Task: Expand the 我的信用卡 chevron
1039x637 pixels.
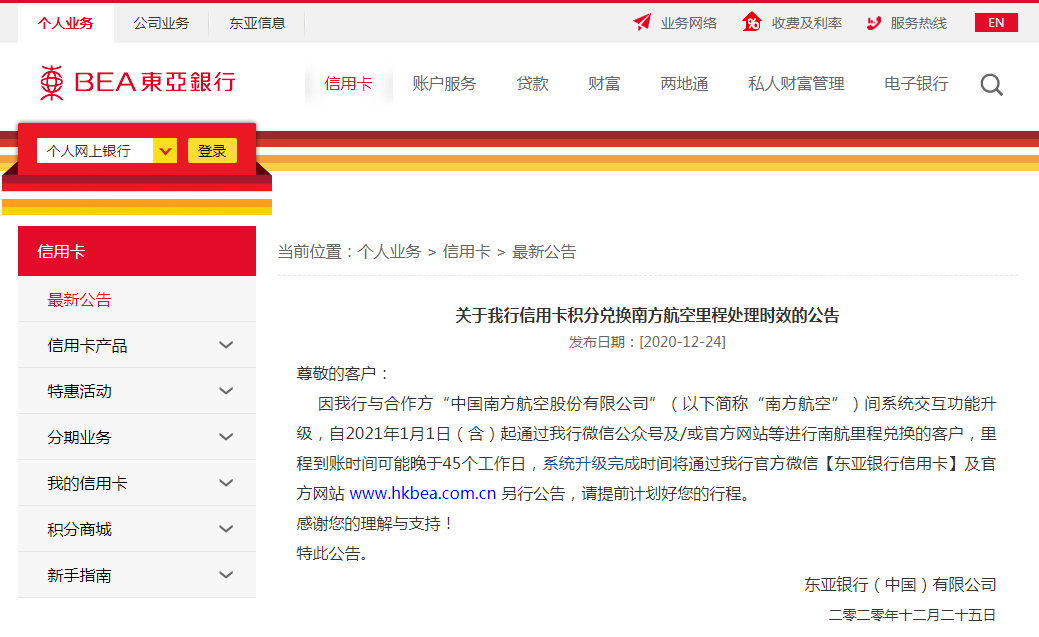Action: click(x=226, y=483)
